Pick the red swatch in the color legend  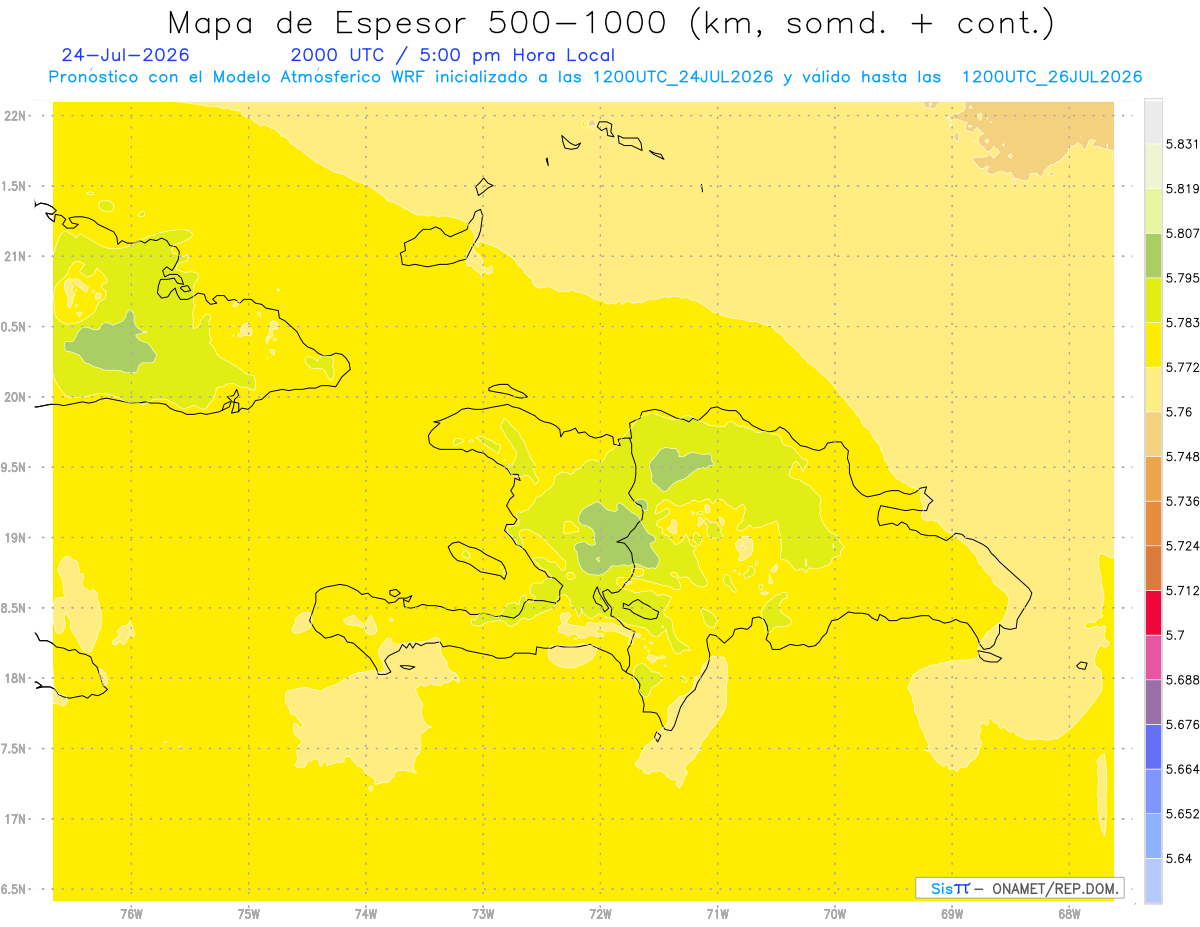pos(1153,612)
